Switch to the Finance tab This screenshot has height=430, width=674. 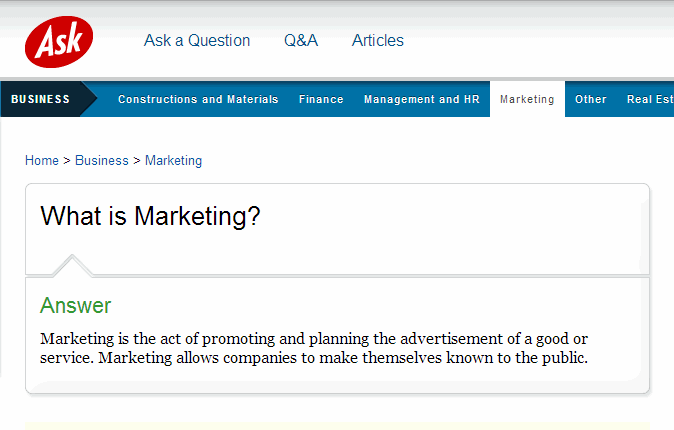(321, 99)
